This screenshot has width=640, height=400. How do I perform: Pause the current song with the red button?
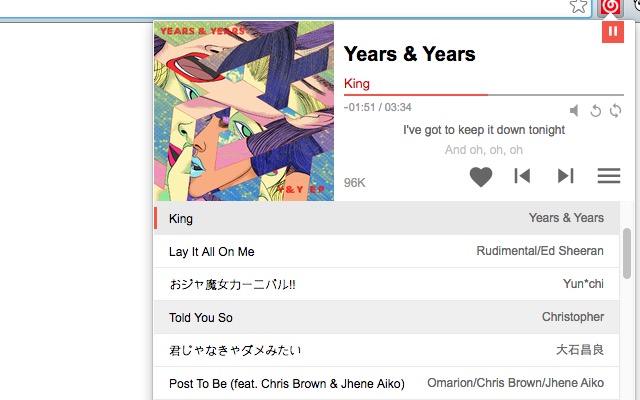[614, 32]
